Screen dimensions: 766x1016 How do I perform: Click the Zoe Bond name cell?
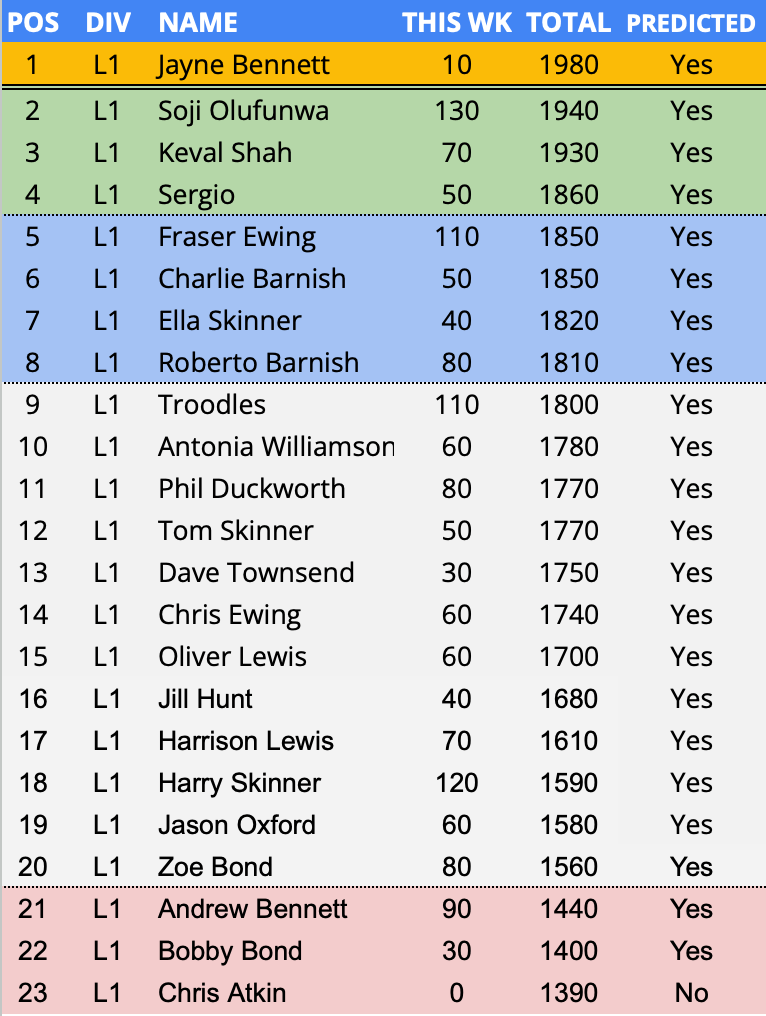tap(215, 867)
